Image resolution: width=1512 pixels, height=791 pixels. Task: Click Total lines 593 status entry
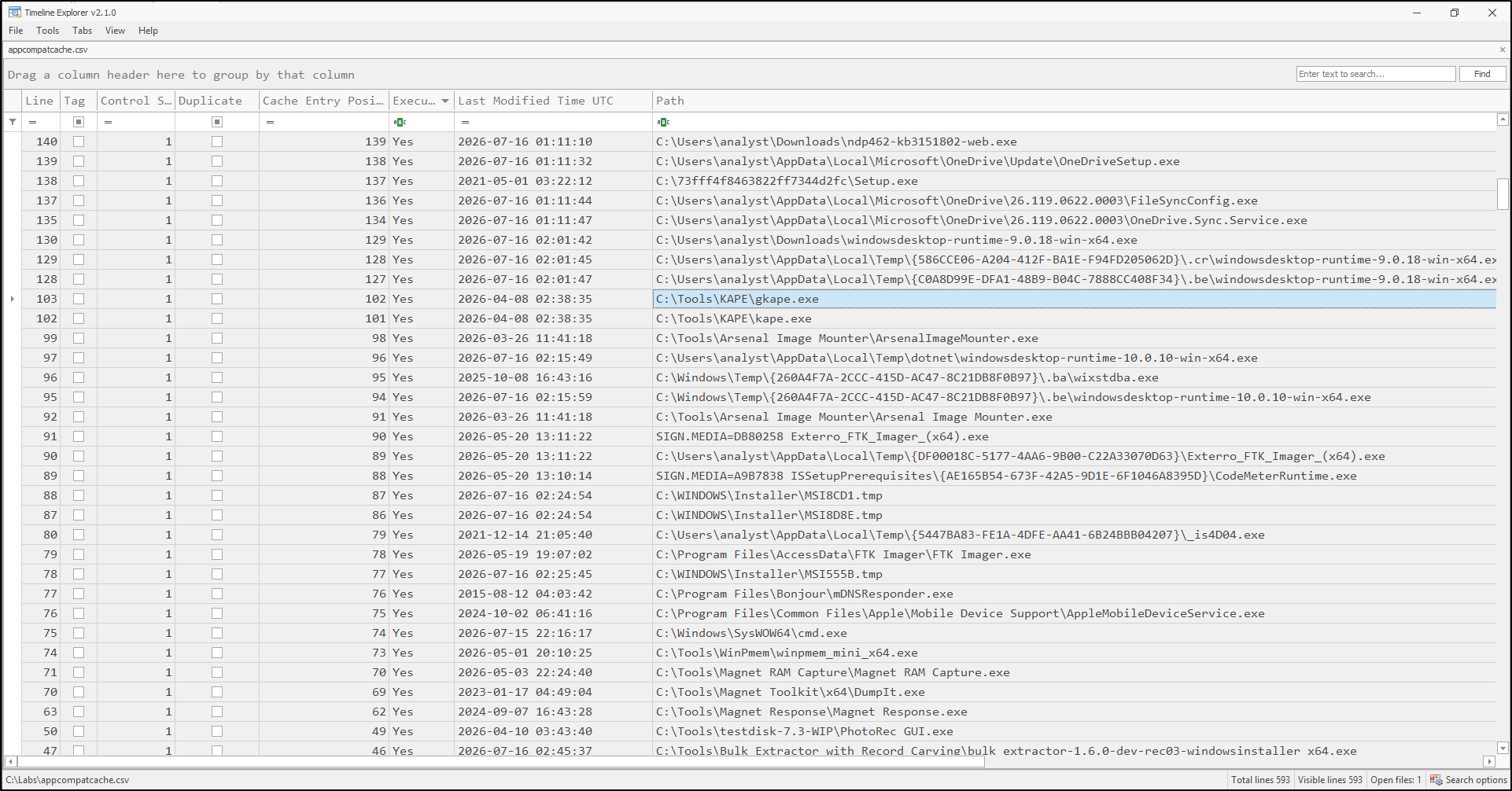1260,780
